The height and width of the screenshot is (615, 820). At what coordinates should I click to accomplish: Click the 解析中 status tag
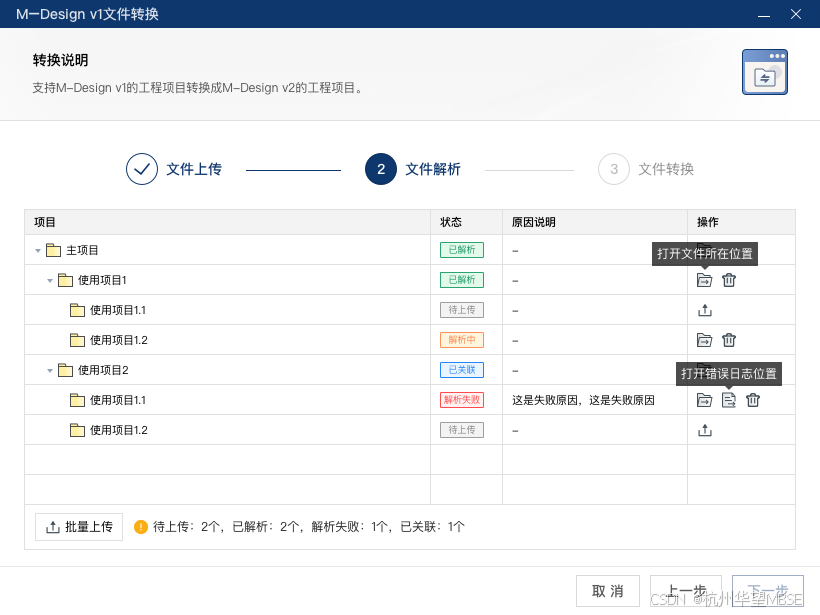tap(462, 340)
